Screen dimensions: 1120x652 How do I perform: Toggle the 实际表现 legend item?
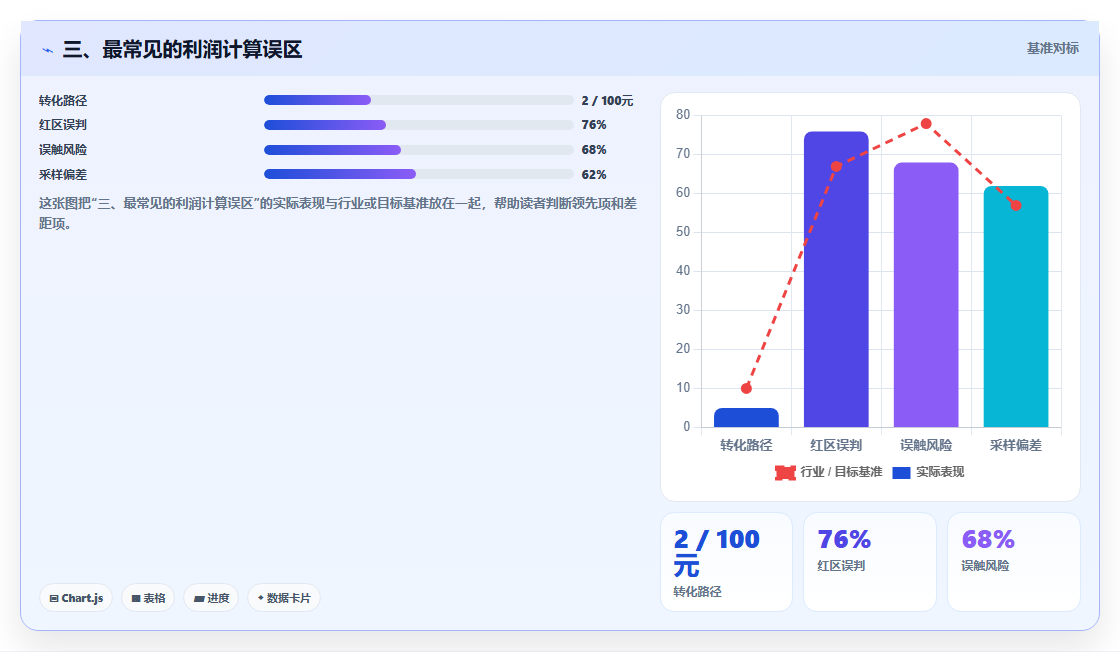click(x=929, y=472)
